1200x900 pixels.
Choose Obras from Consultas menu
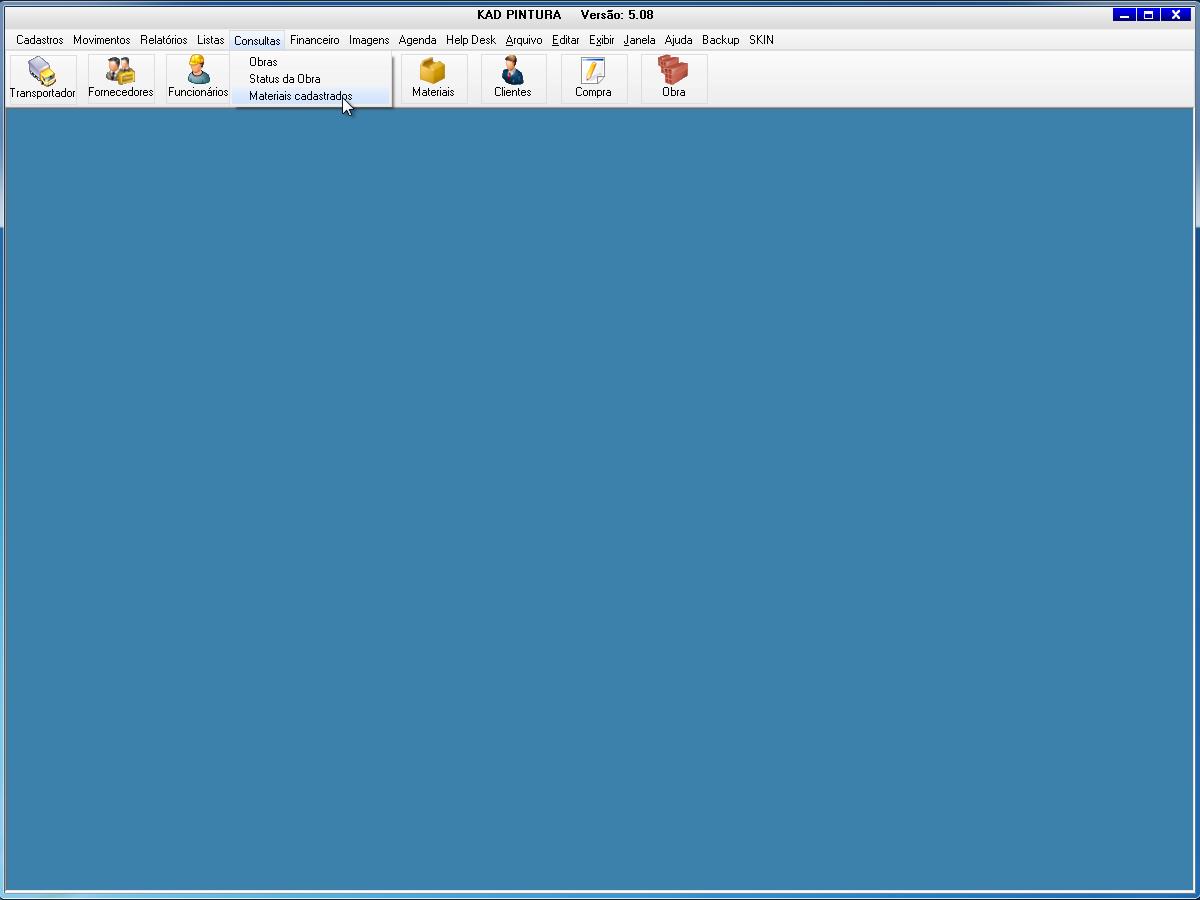tap(263, 62)
